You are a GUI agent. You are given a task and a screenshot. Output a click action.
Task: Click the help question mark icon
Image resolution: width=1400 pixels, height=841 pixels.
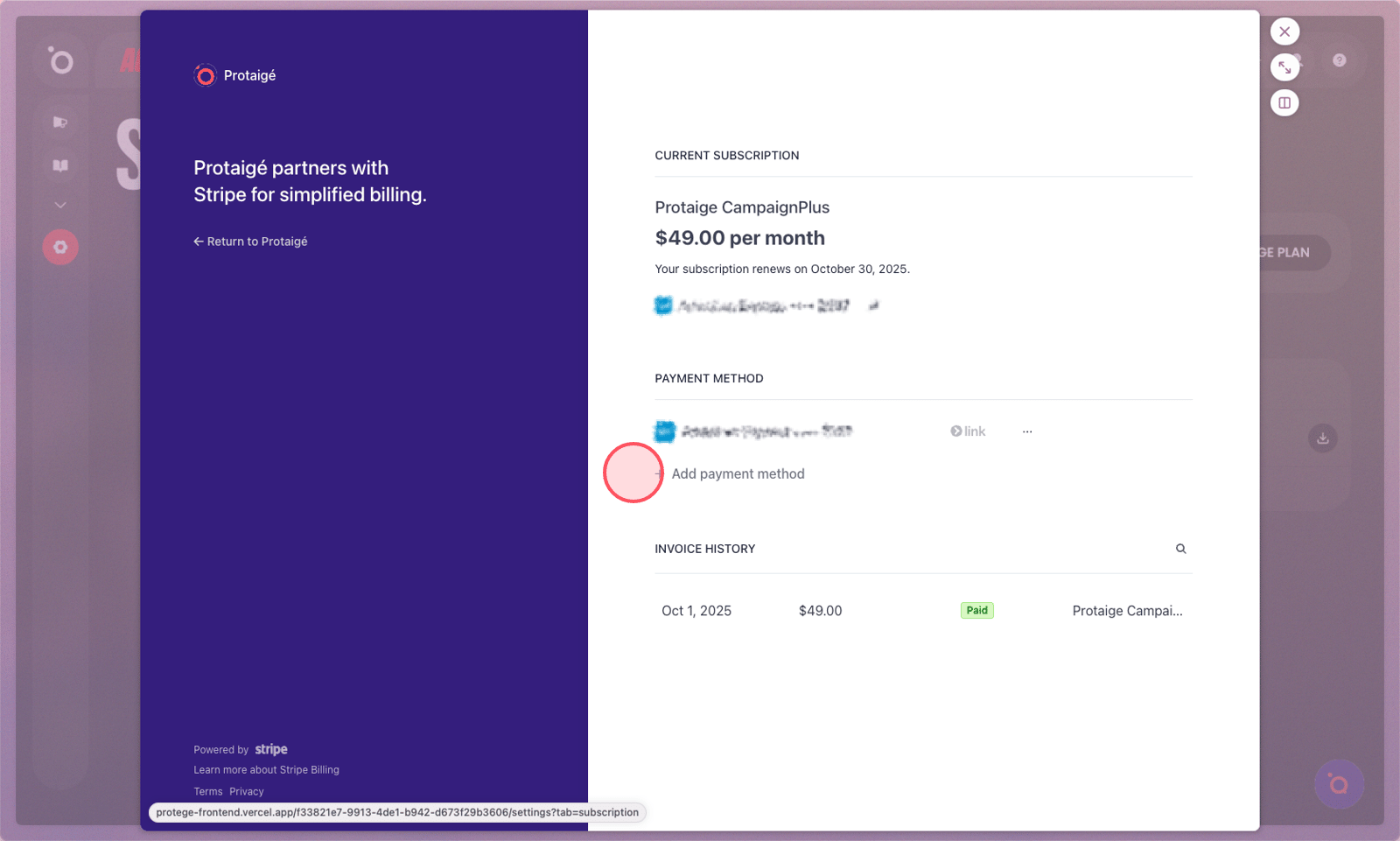click(1340, 60)
